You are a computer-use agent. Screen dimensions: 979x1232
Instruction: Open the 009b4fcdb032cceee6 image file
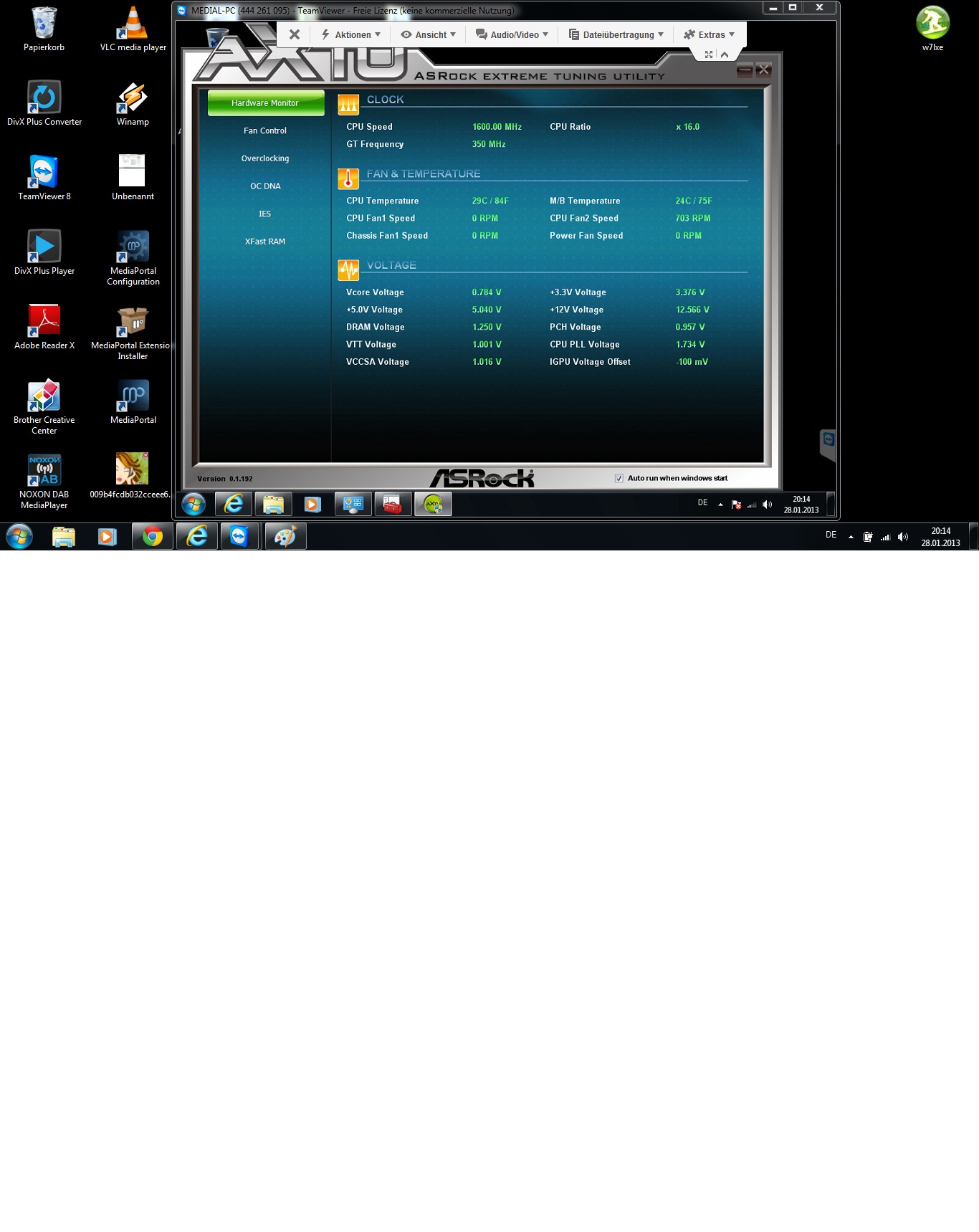click(x=131, y=476)
